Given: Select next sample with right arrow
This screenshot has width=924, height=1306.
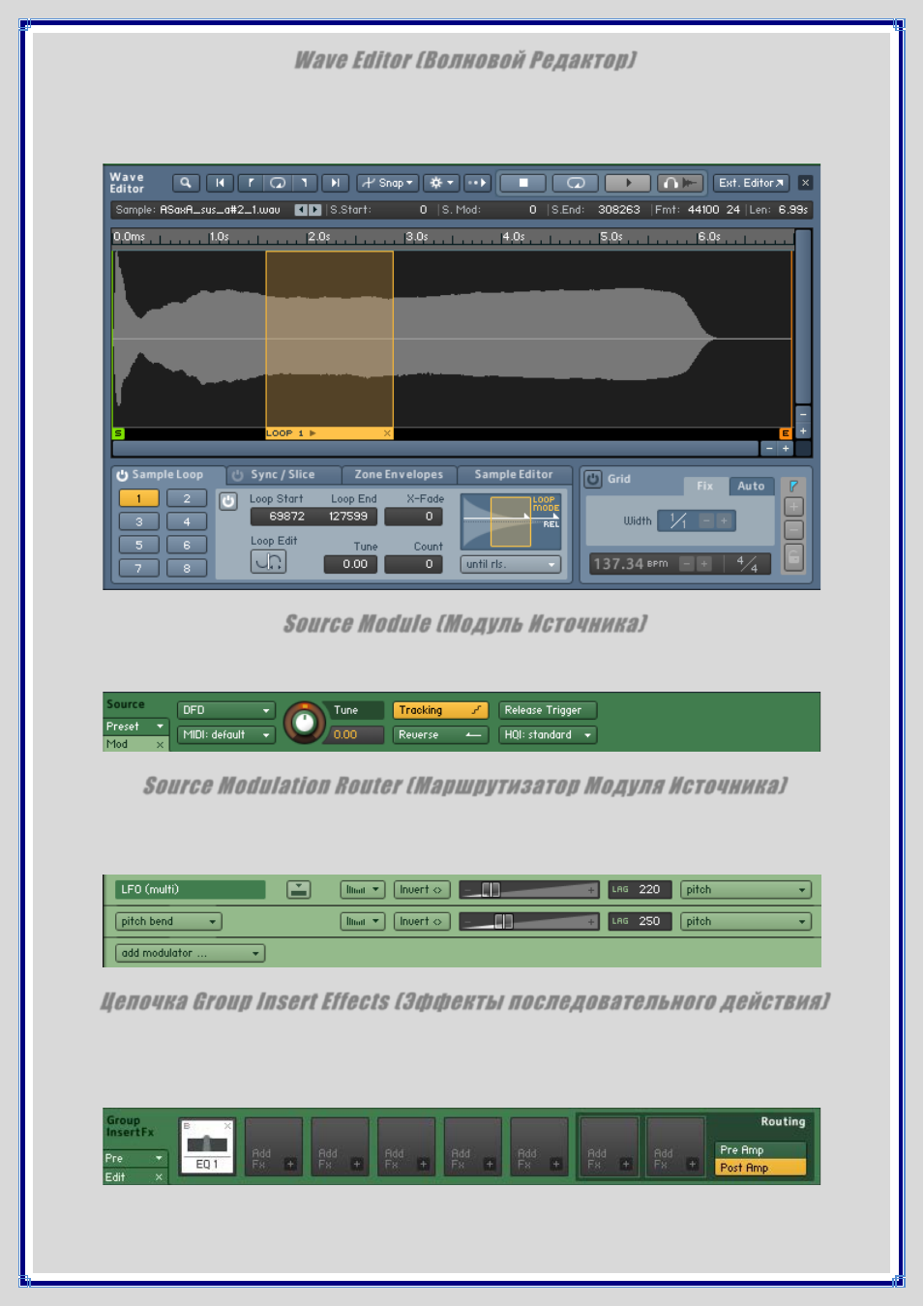Looking at the screenshot, I should (x=314, y=210).
